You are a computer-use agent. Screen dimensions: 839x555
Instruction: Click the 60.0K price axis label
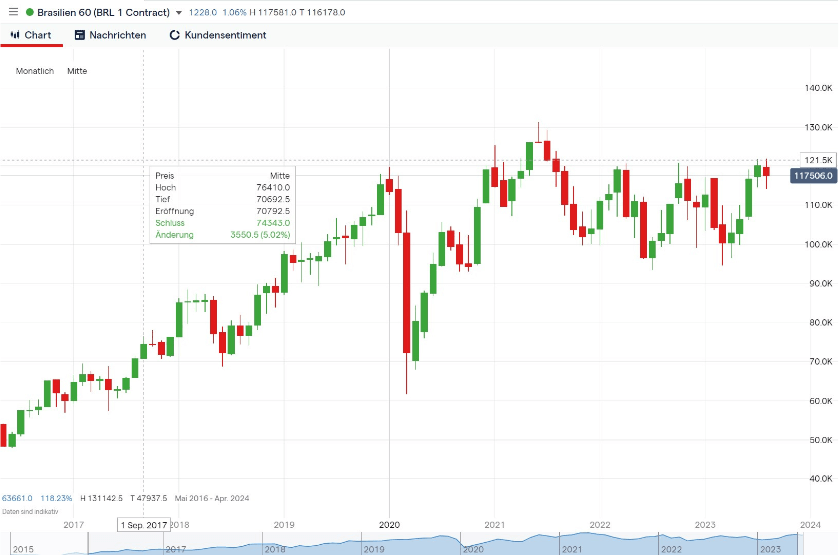[820, 401]
